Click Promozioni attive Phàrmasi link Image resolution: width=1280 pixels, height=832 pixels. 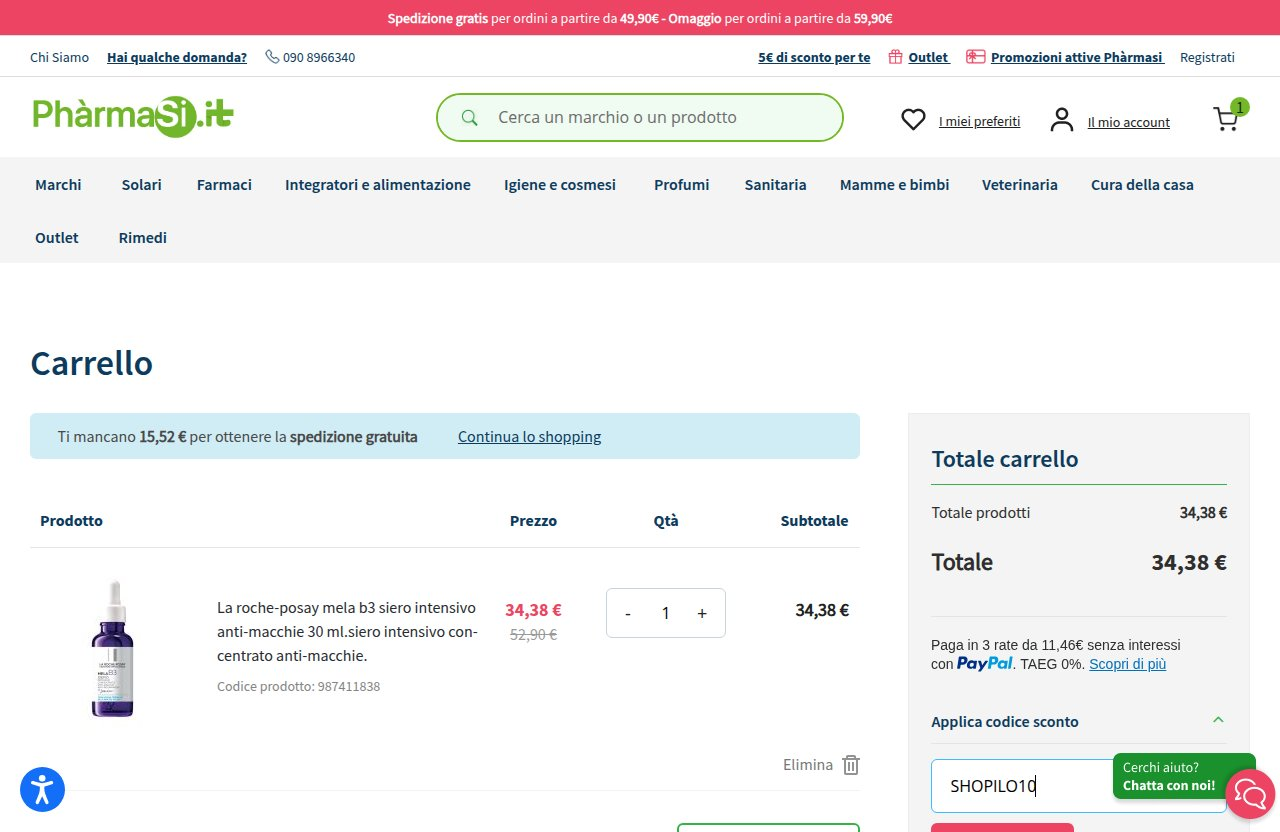1077,57
